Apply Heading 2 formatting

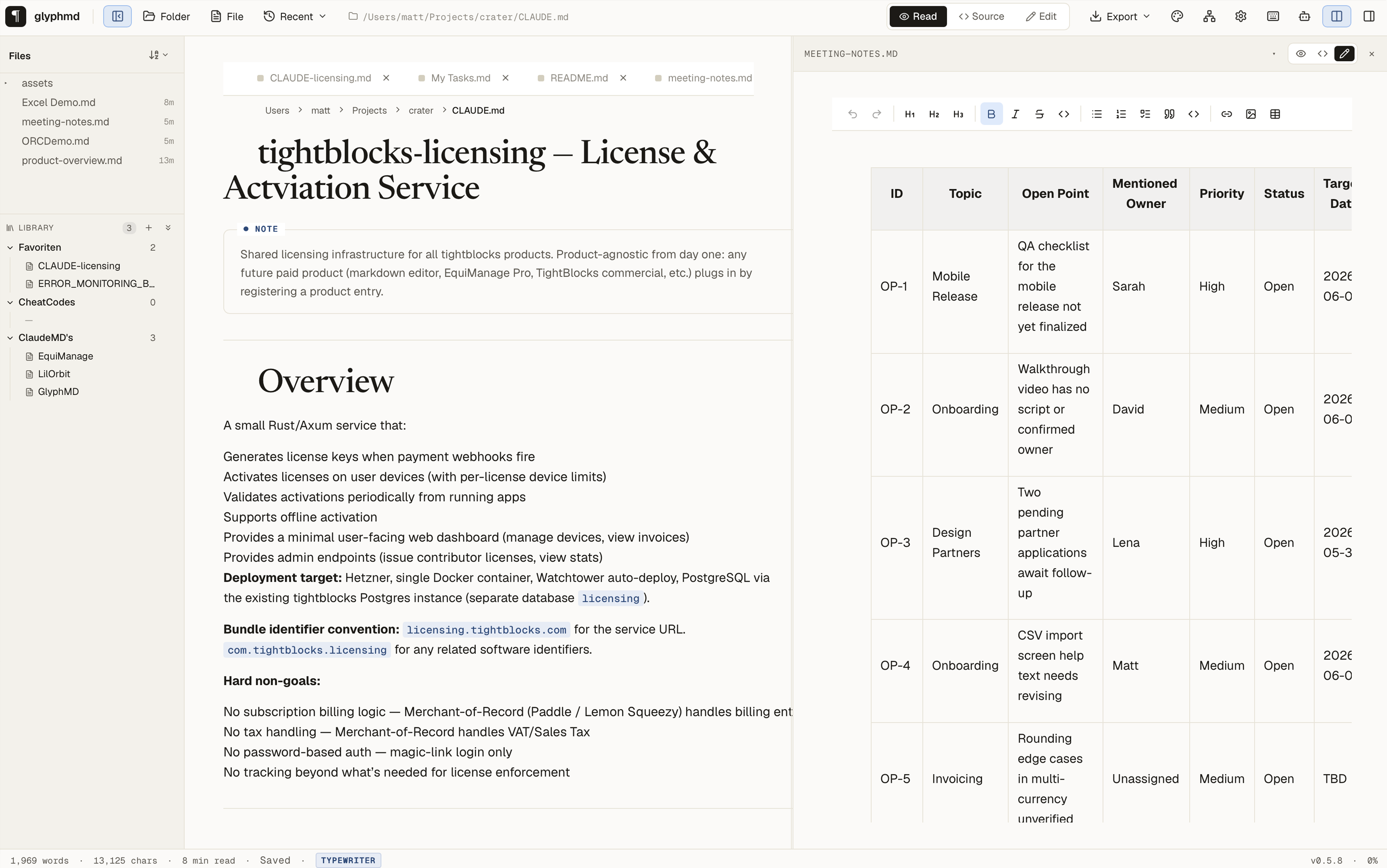934,114
